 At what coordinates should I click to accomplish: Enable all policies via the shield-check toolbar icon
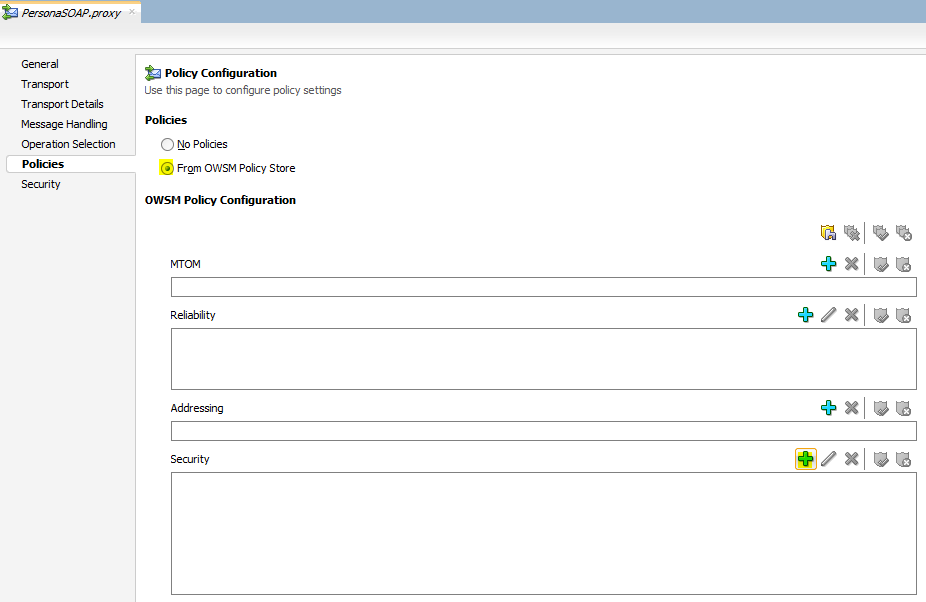click(x=880, y=232)
